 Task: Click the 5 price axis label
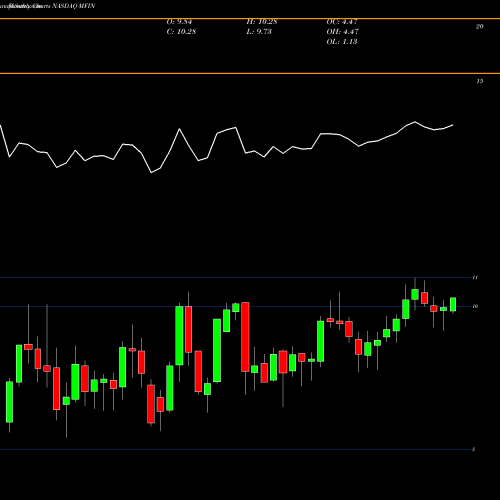(474, 449)
